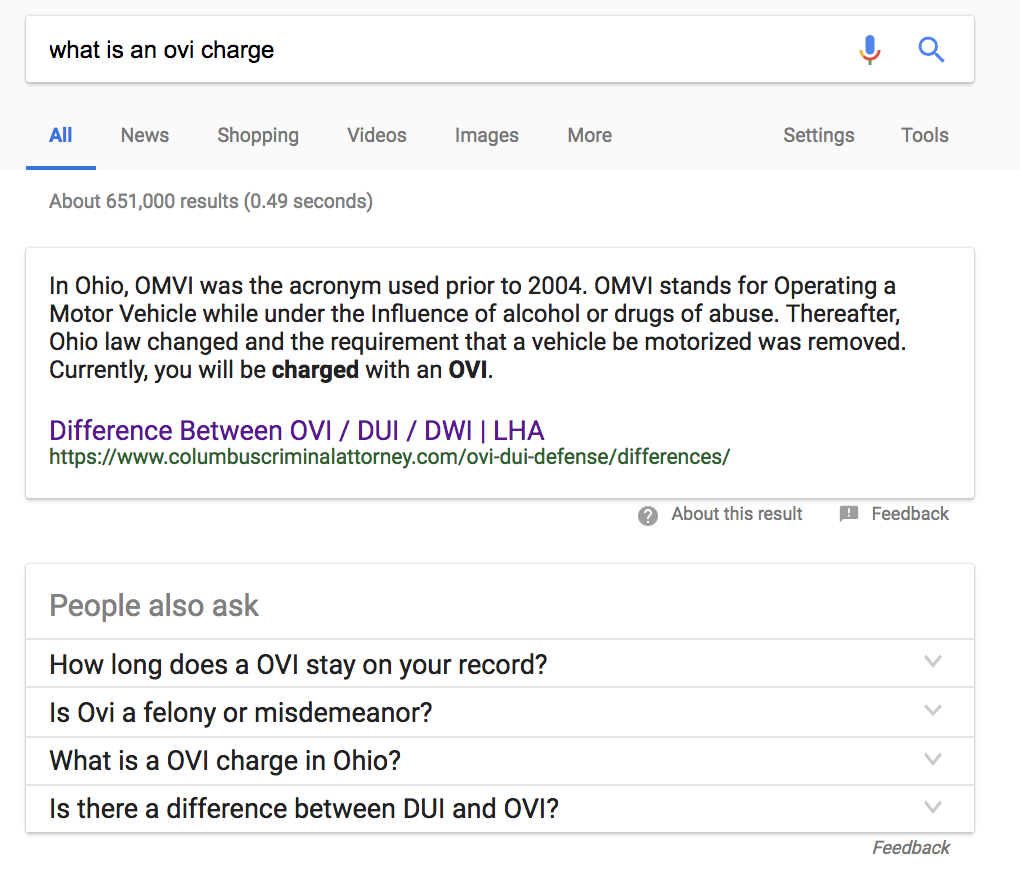
Task: Expand 'How long does a OVI stay' chevron
Action: coord(933,662)
